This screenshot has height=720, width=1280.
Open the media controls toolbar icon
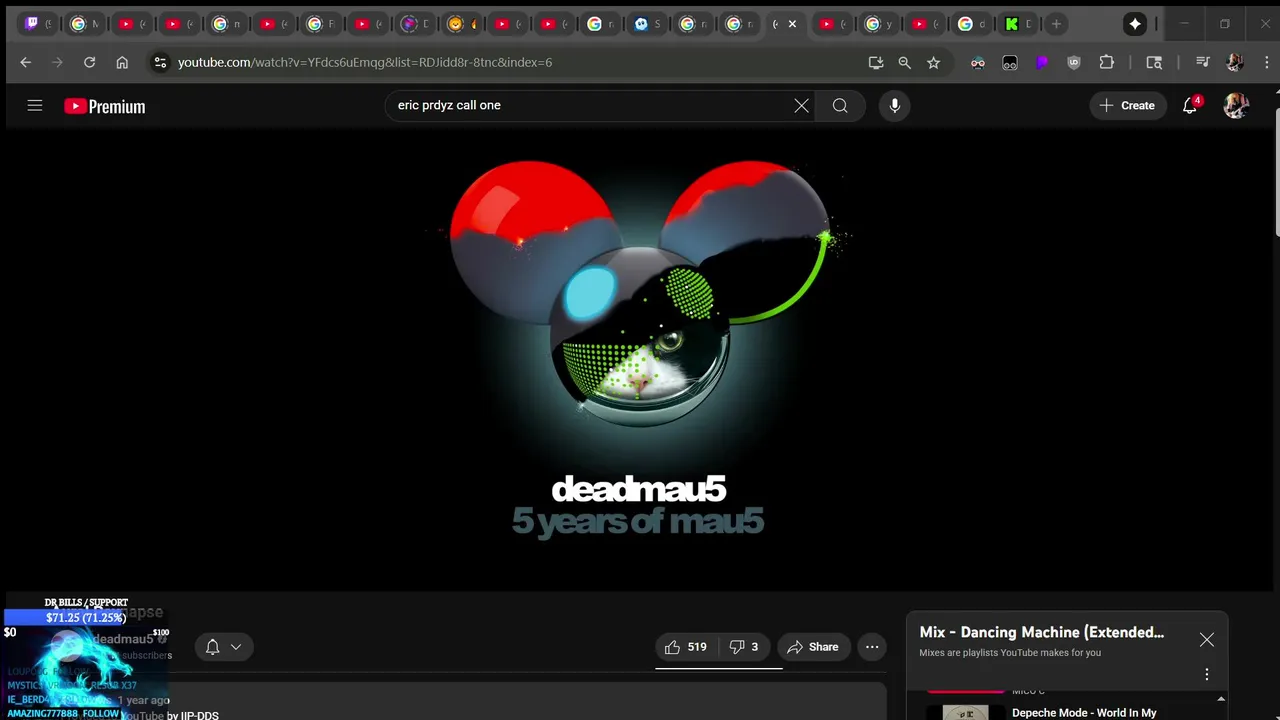point(1203,62)
